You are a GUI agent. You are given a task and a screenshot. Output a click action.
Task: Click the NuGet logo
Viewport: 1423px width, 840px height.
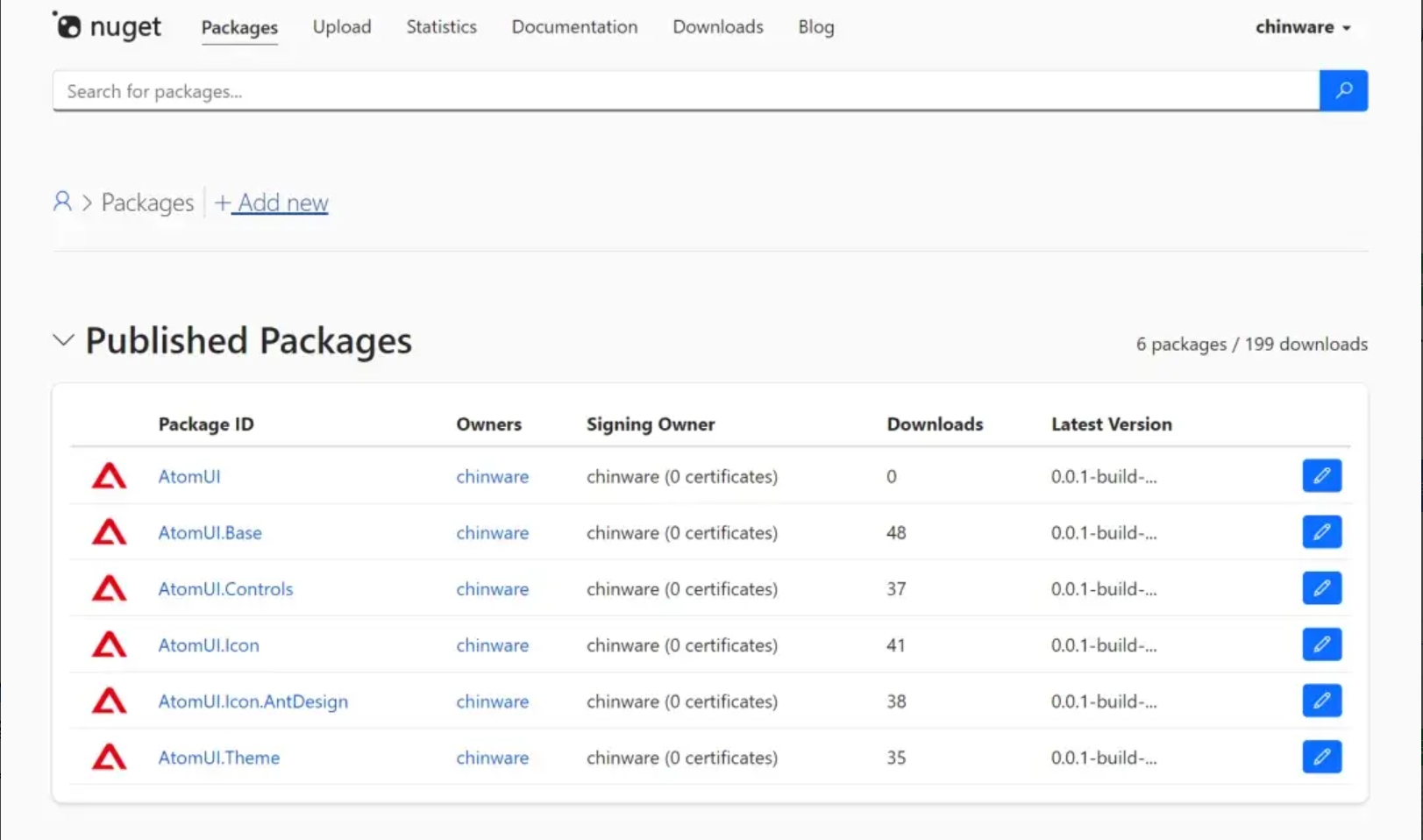(x=106, y=26)
